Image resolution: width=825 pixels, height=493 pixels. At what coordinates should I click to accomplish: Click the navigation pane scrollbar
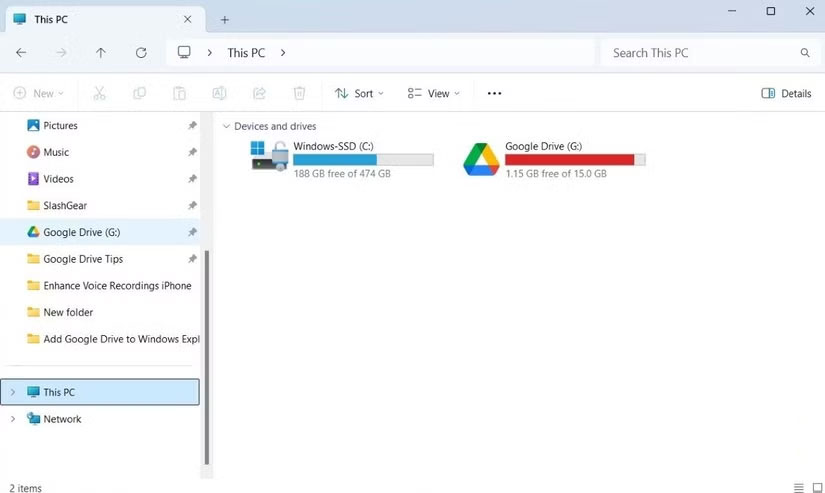[x=206, y=358]
